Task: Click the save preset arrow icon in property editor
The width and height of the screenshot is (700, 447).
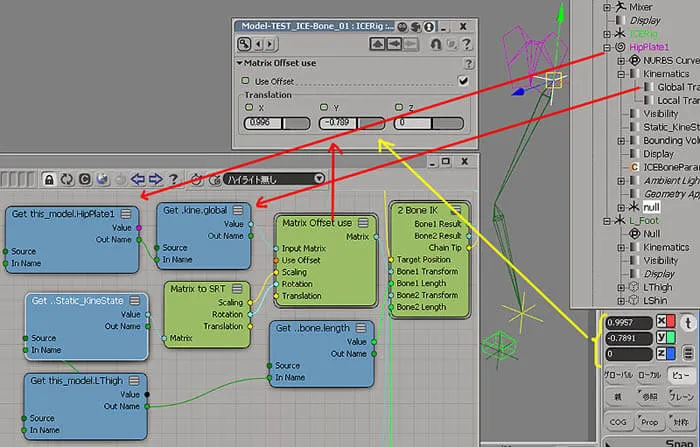Action: tap(394, 44)
